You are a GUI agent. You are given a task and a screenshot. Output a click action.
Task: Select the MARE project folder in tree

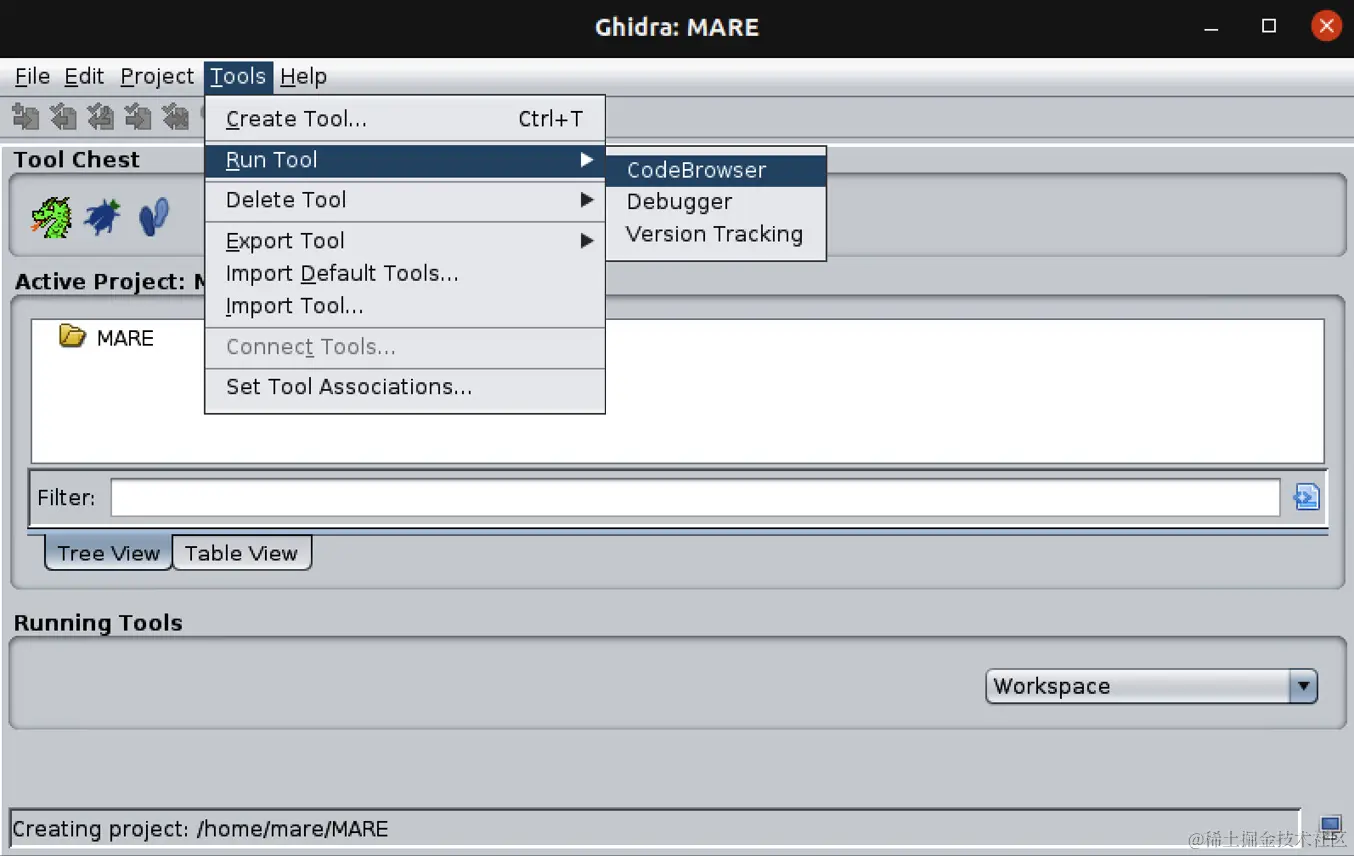[x=106, y=337]
